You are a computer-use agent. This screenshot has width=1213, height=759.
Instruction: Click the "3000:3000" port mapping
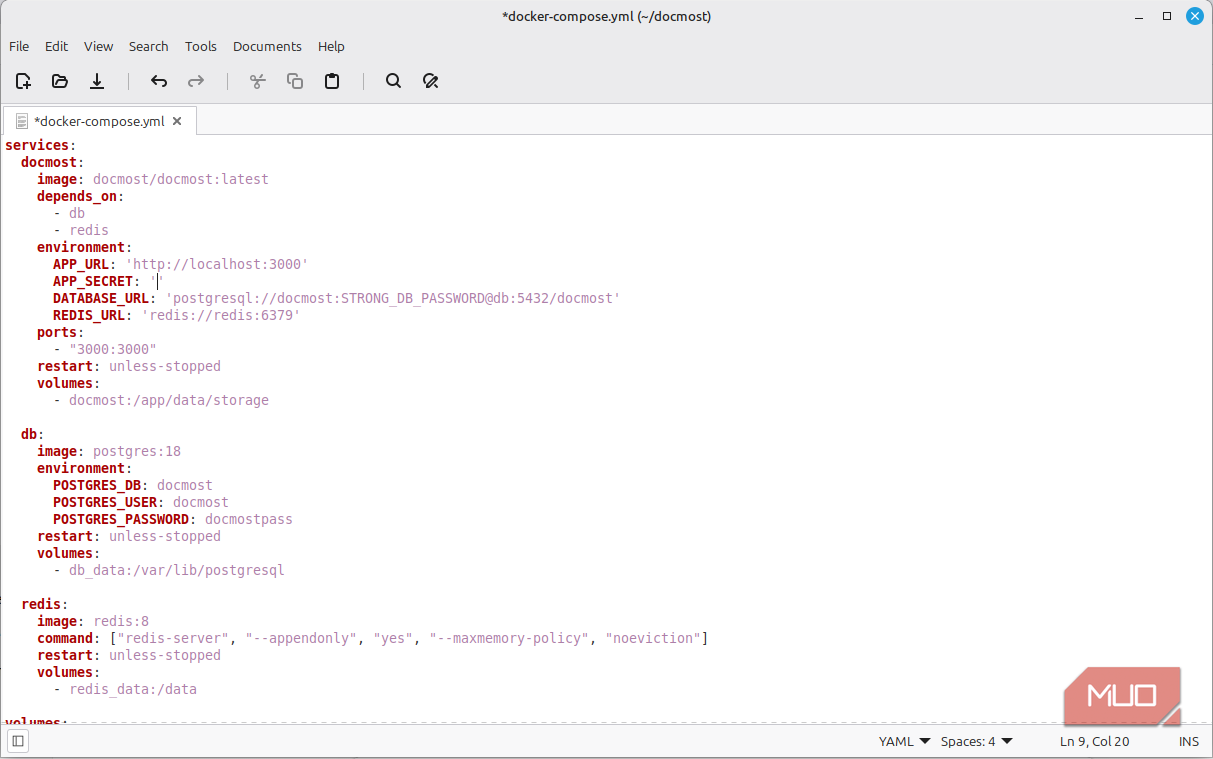[113, 350]
